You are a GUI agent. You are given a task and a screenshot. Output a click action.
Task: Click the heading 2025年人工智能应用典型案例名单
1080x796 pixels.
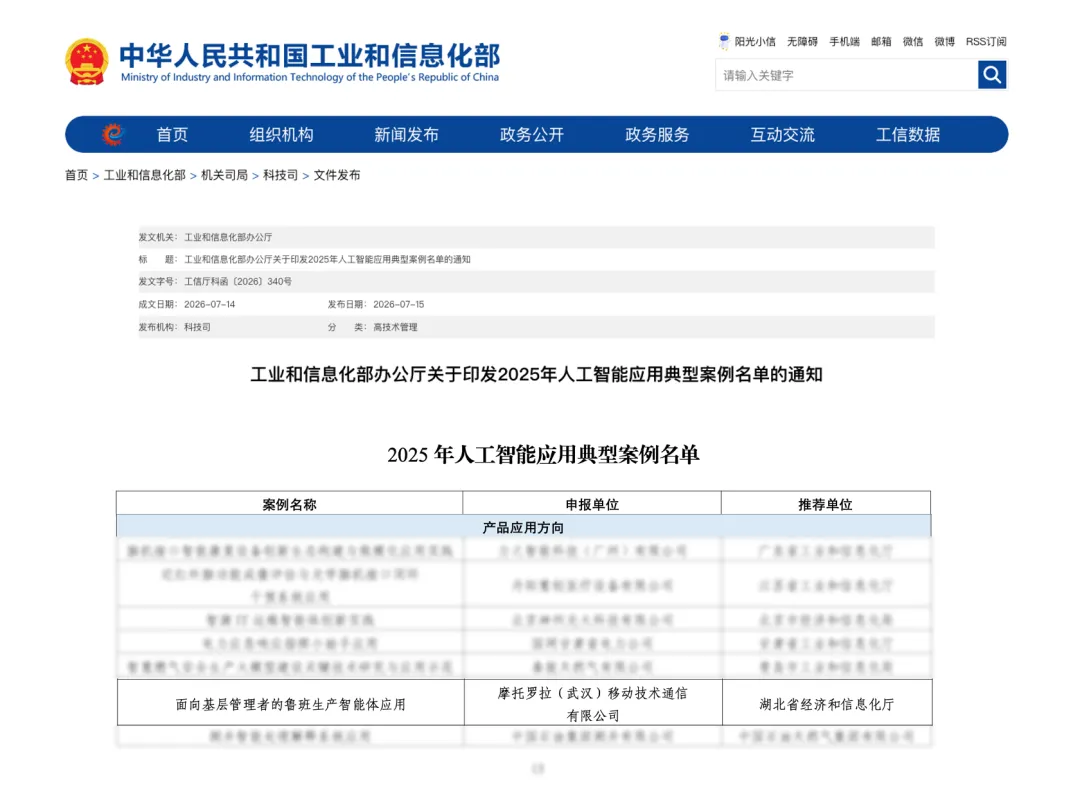[543, 454]
